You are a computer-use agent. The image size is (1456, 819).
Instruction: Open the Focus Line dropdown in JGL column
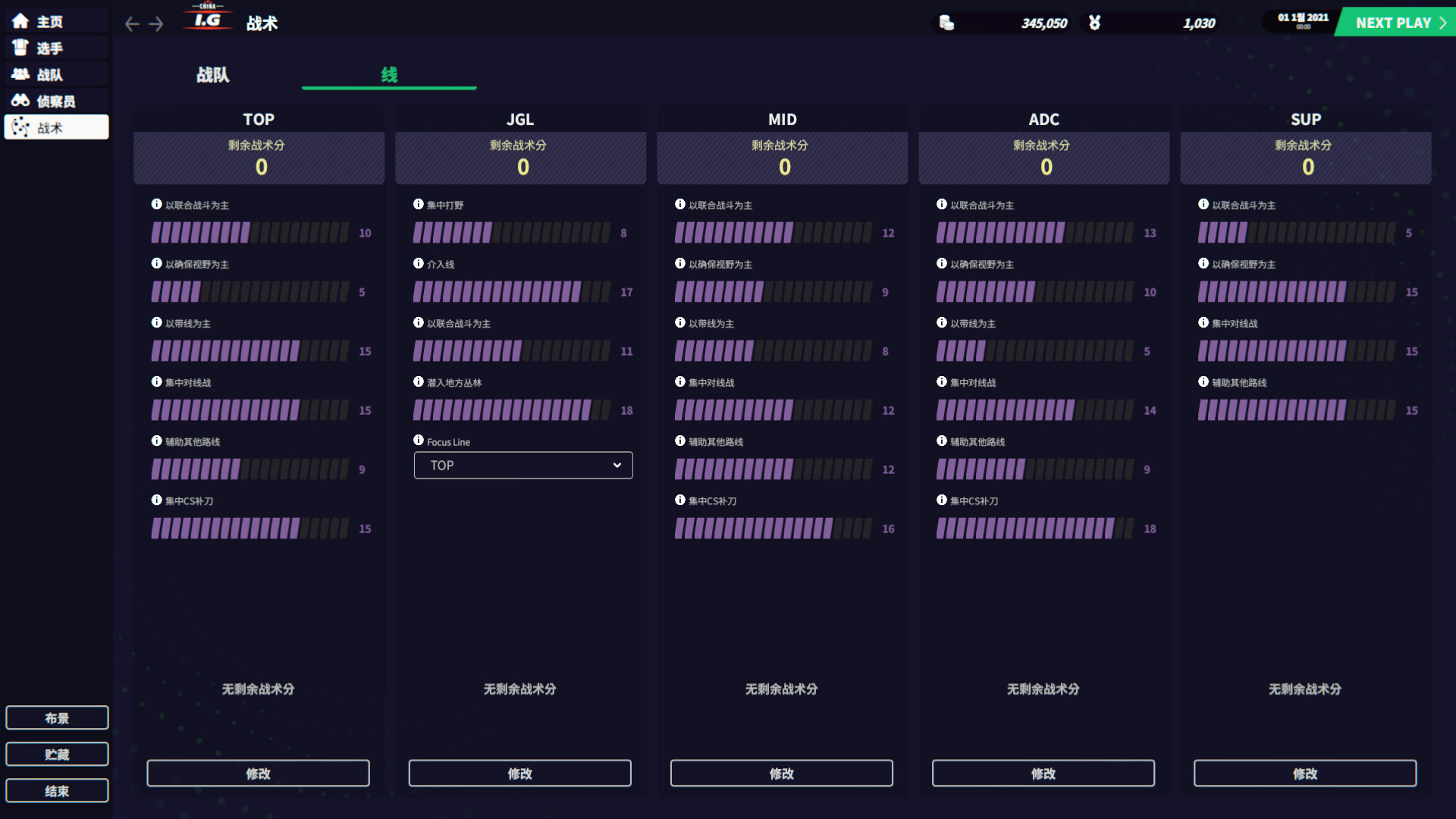(522, 465)
